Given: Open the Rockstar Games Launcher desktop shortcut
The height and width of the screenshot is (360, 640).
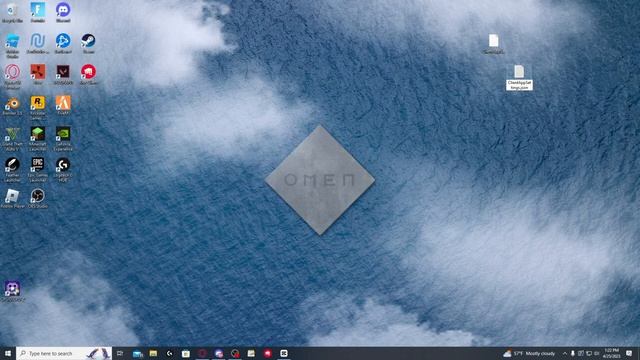Looking at the screenshot, I should coord(38,108).
